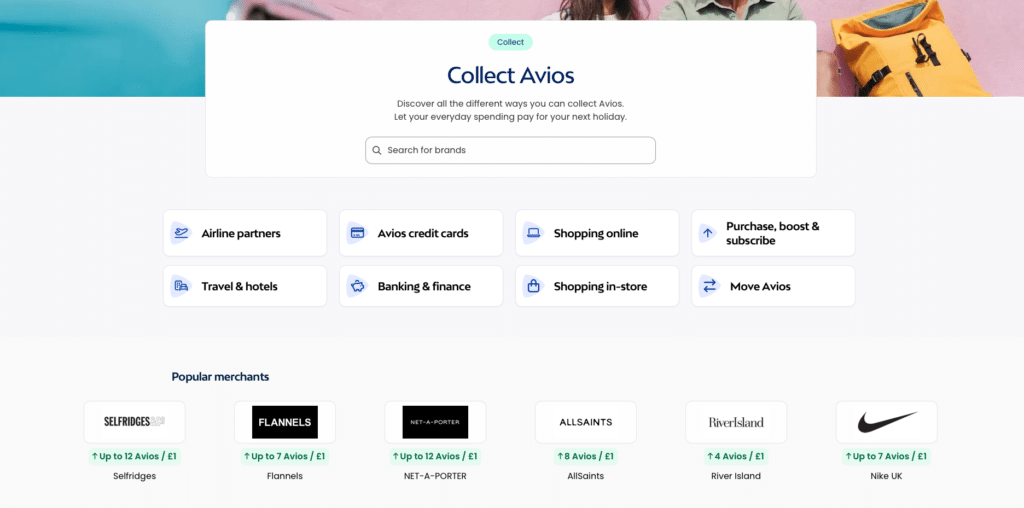Click the airplane icon on Airline partners
Image resolution: width=1024 pixels, height=508 pixels.
tap(182, 233)
